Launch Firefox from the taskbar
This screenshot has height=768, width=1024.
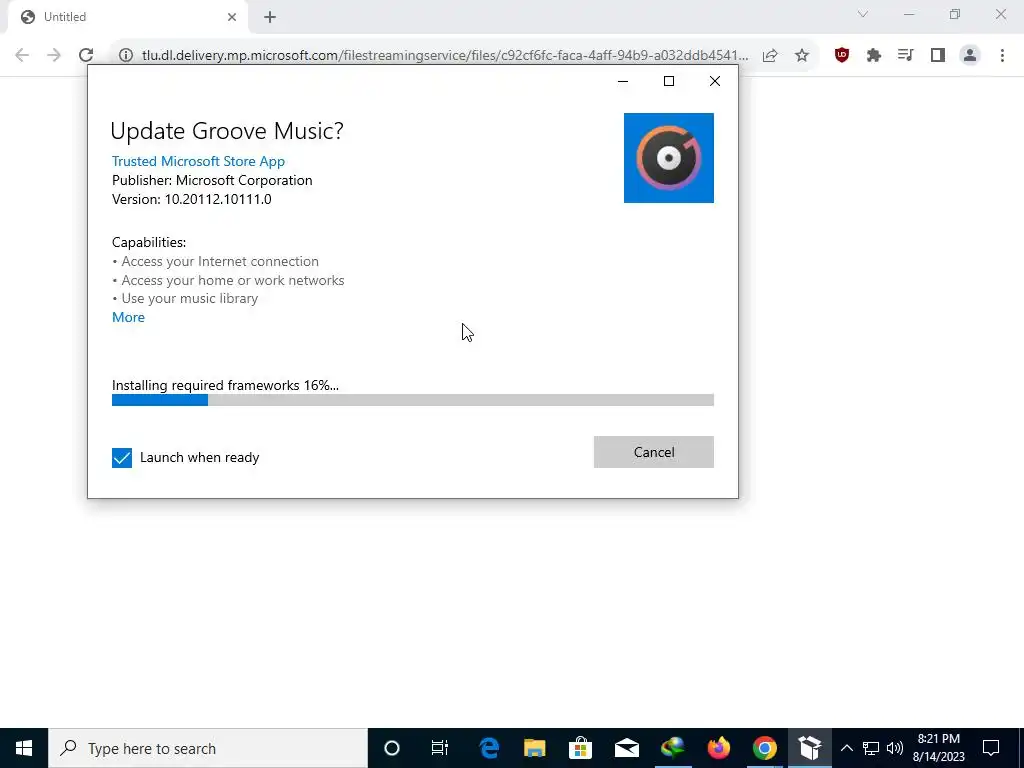pyautogui.click(x=718, y=748)
